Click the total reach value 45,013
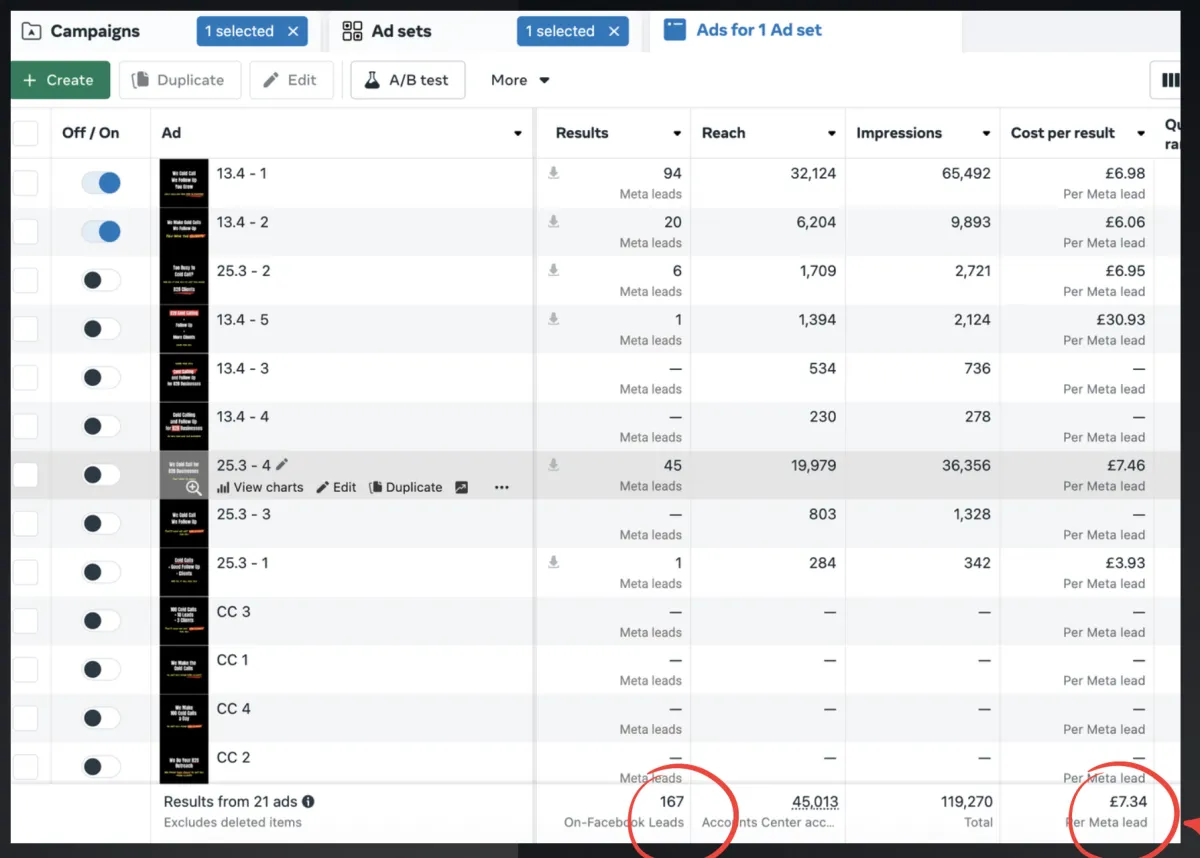Image resolution: width=1200 pixels, height=858 pixels. tap(815, 801)
